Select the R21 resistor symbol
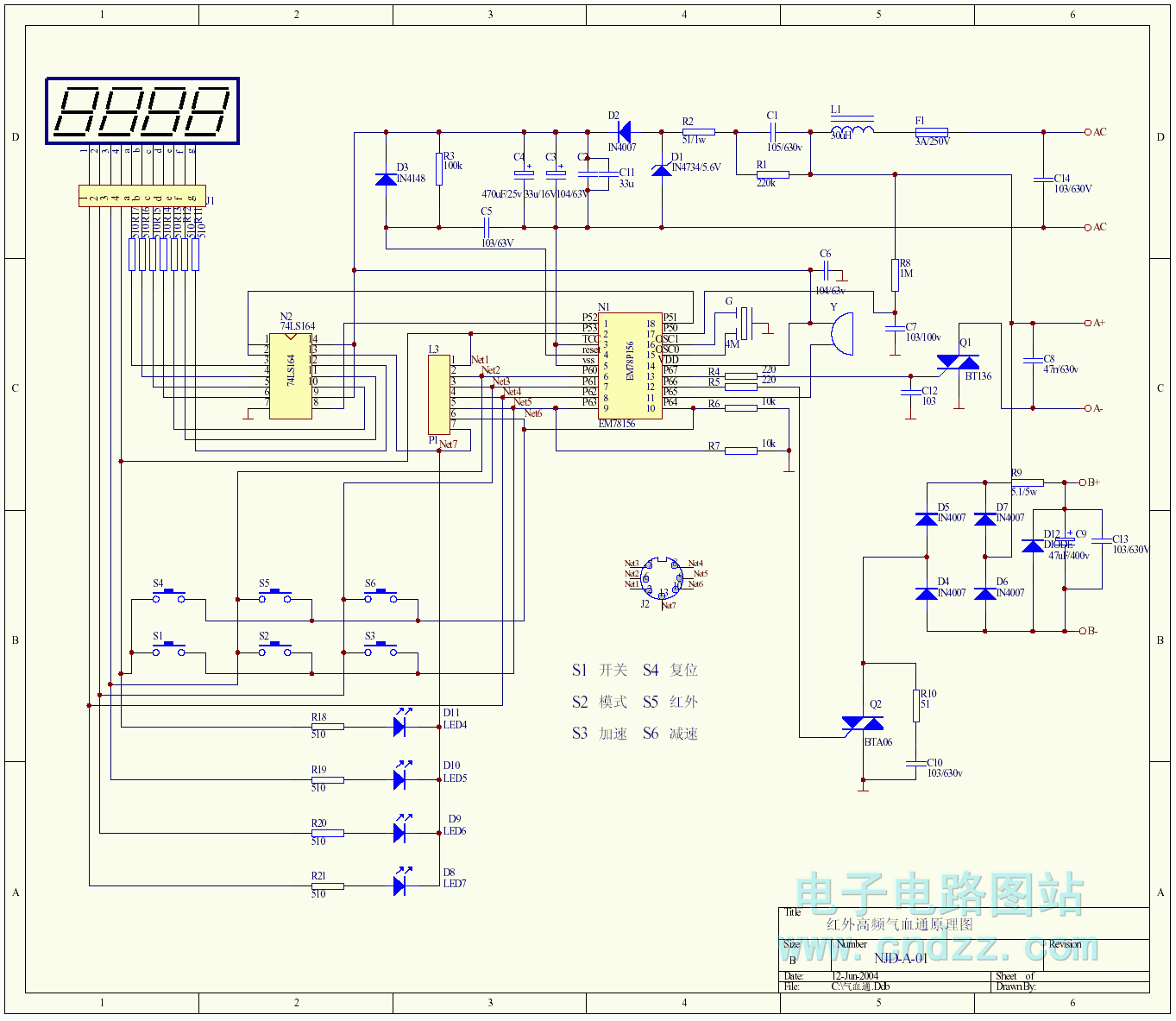Viewport: 1176px width, 1021px height. pyautogui.click(x=327, y=886)
